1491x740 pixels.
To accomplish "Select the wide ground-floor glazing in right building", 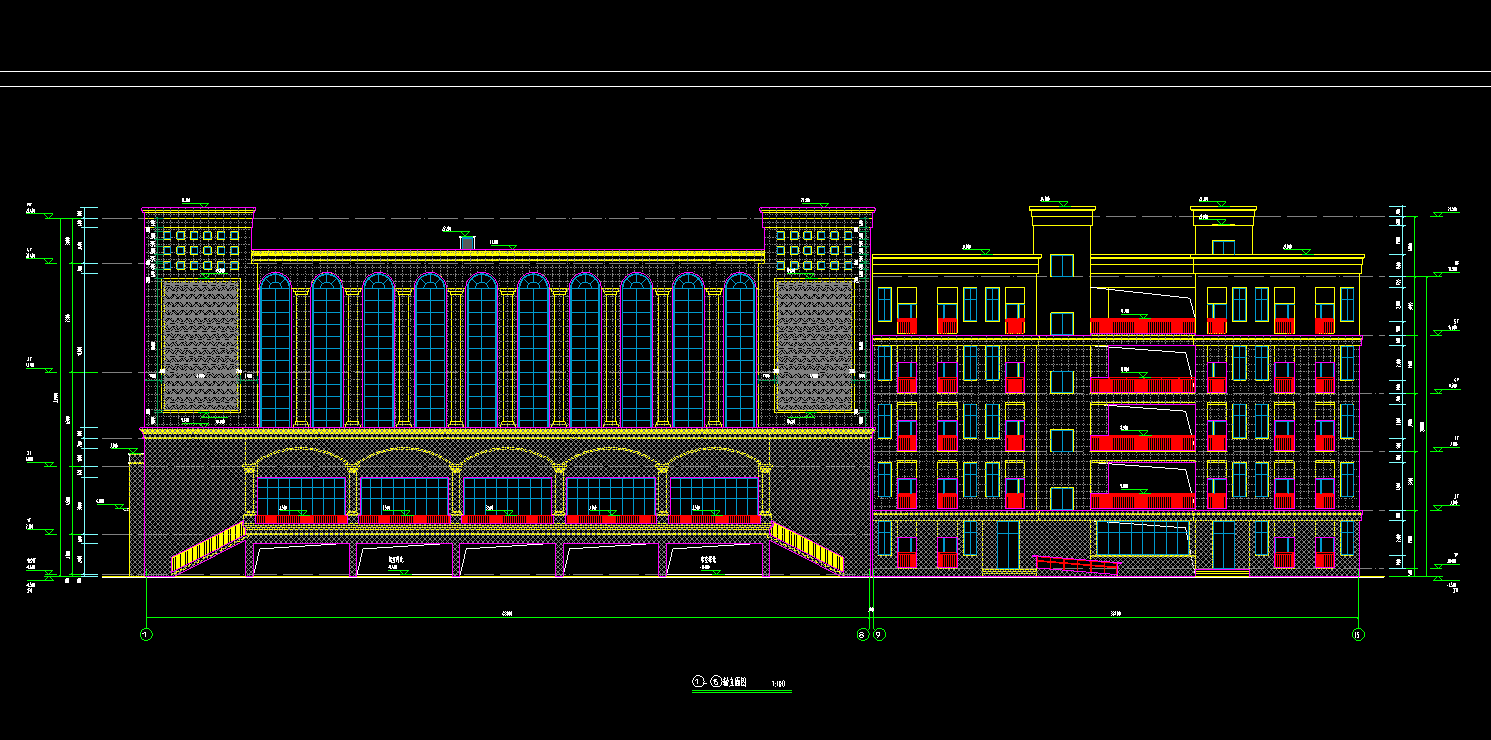I will pos(1143,539).
